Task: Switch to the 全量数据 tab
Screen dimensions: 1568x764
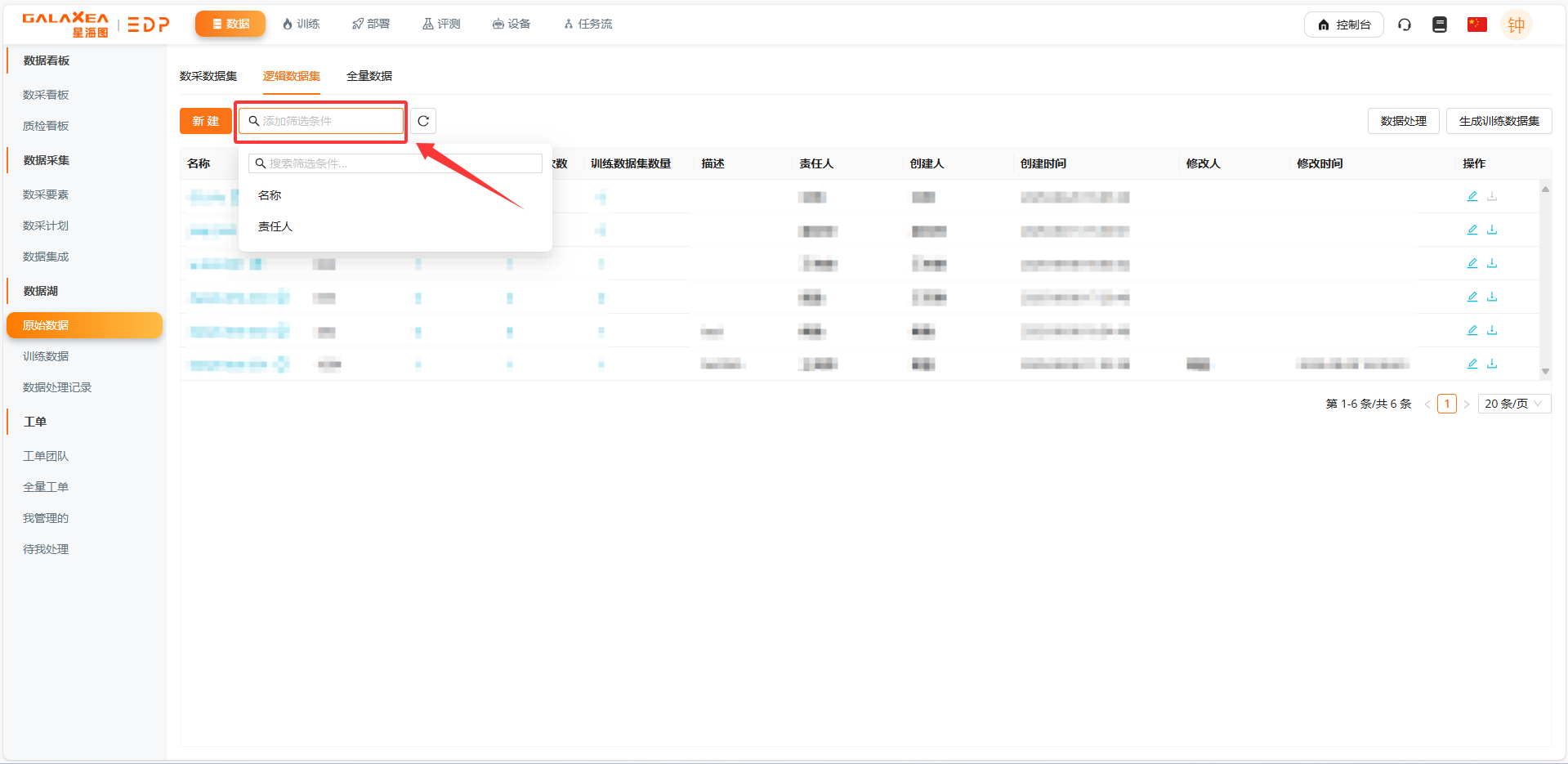Action: click(x=369, y=76)
